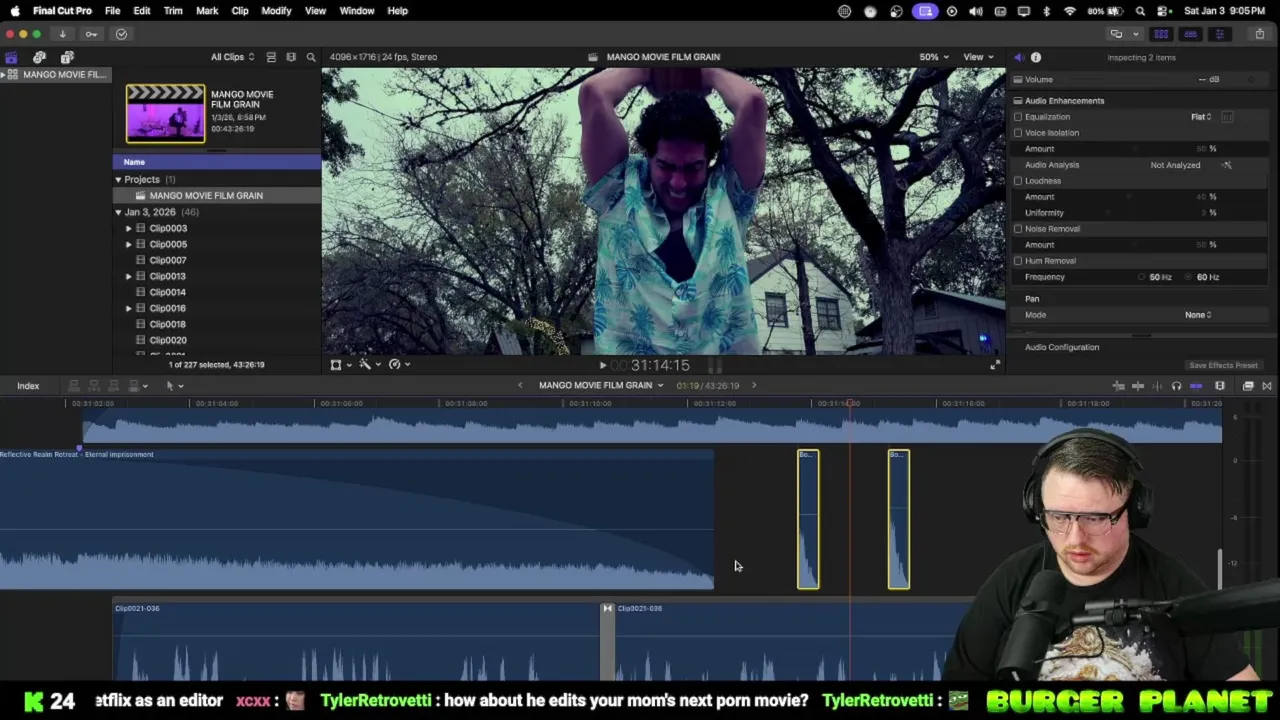Open the viewer View dropdown
Screen dimensions: 1280x720
pyautogui.click(x=977, y=57)
